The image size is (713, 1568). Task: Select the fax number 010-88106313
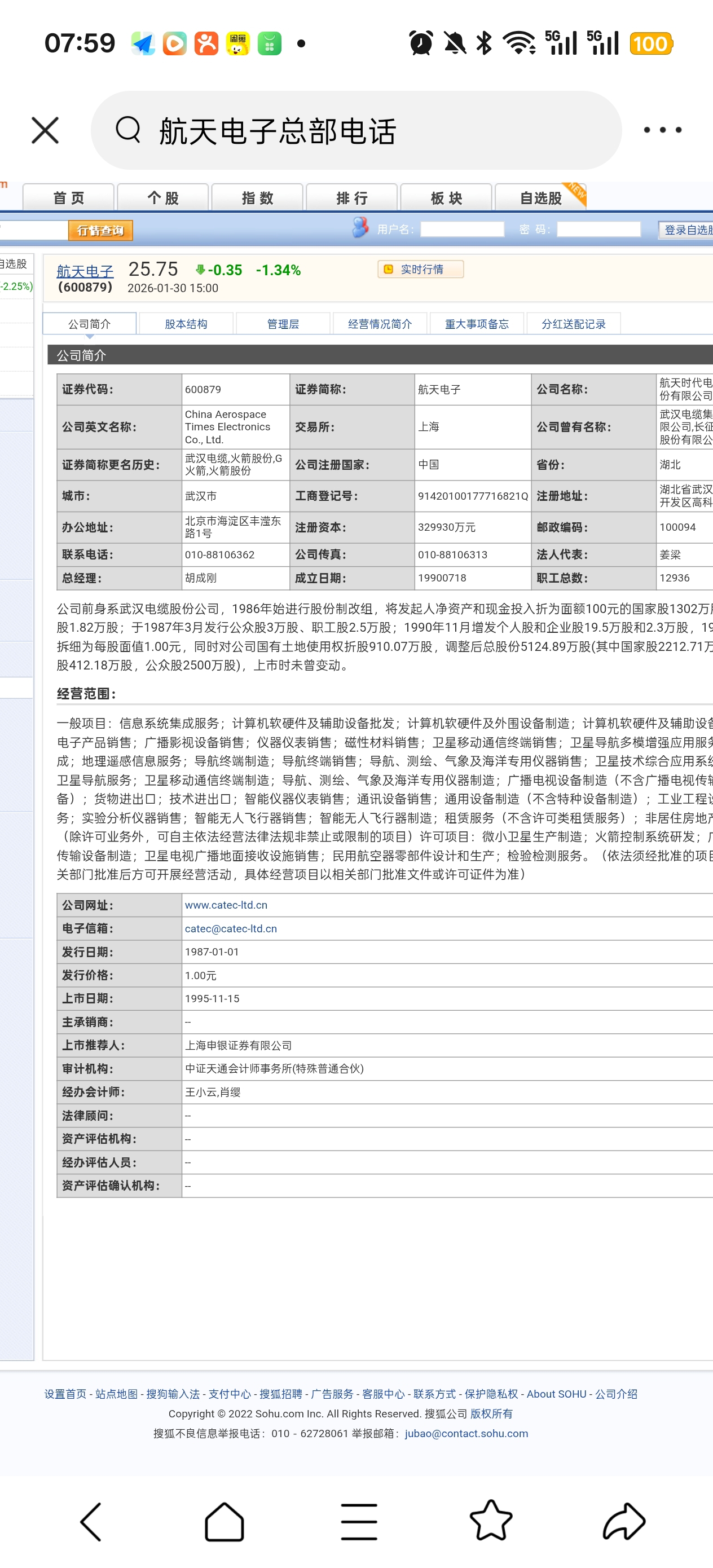coord(452,554)
